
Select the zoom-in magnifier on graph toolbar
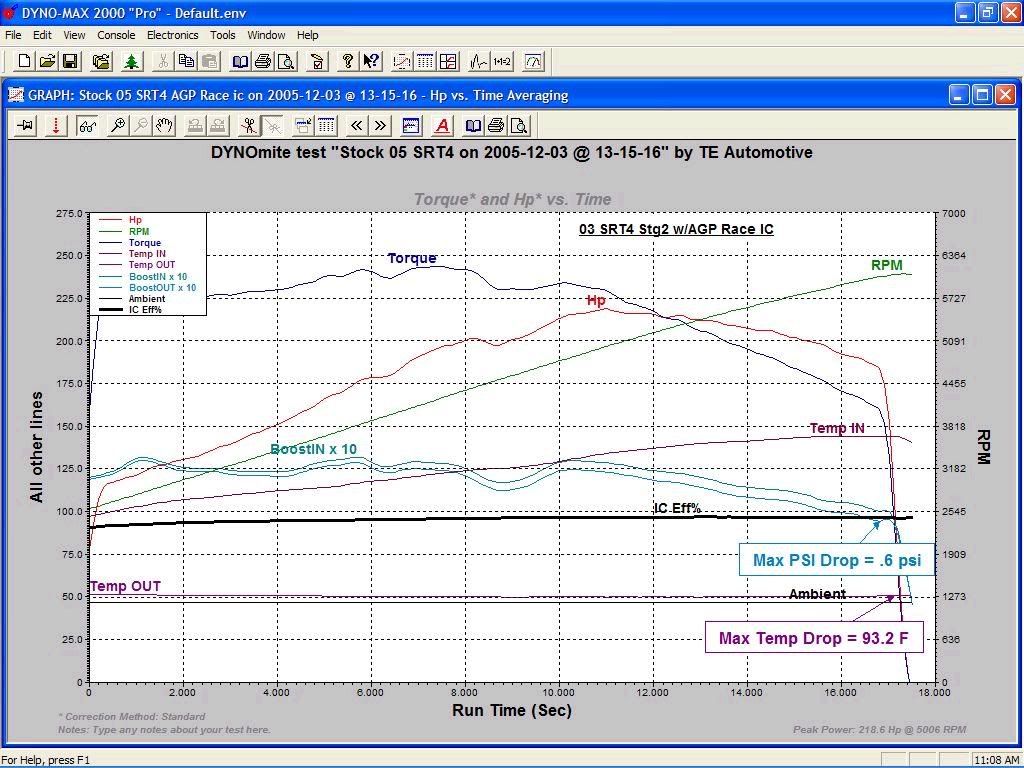(x=118, y=125)
